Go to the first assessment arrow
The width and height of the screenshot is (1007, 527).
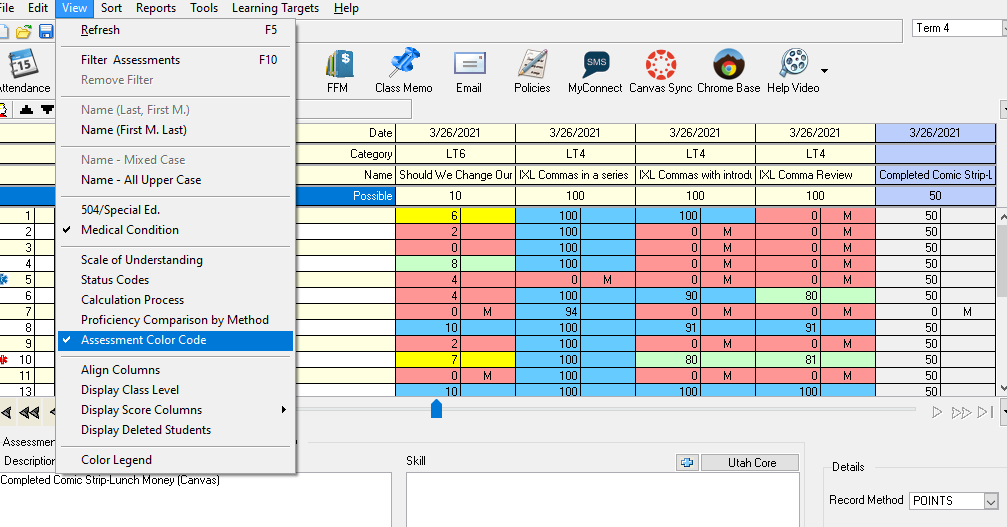coord(6,412)
